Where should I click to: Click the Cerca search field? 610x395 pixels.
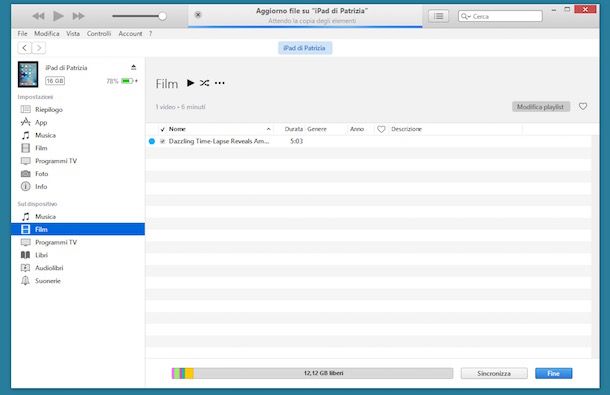click(x=500, y=16)
